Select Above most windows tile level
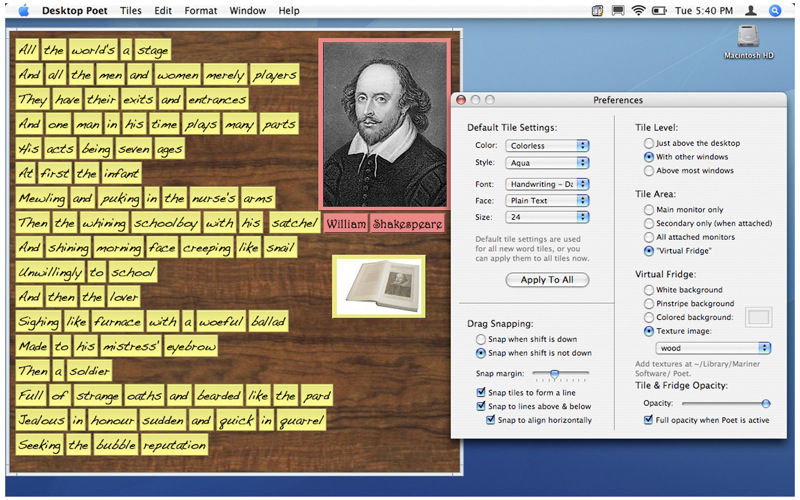Screen dimensions: 800x500 click(x=689, y=170)
